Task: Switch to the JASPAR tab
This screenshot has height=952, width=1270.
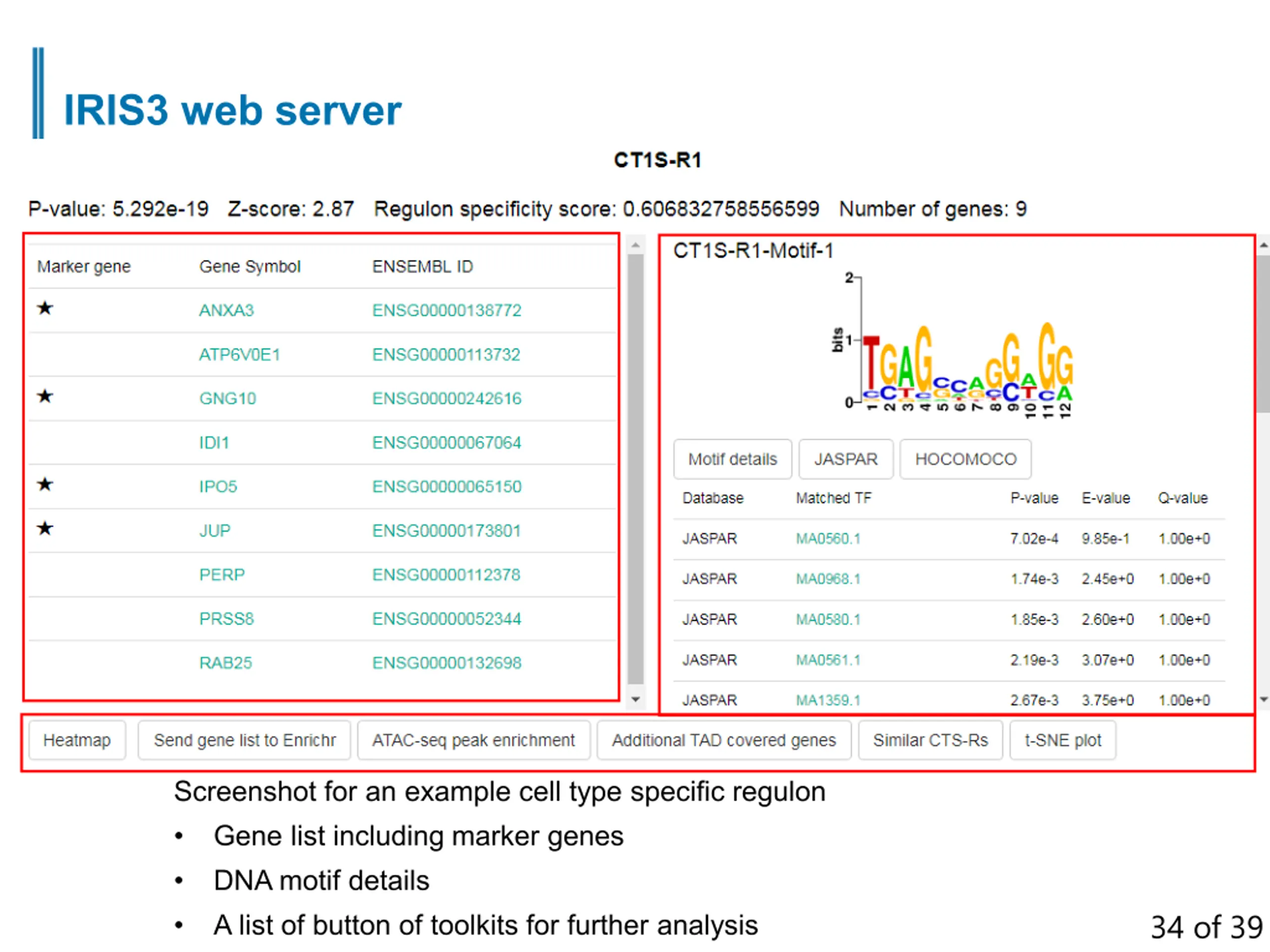Action: click(846, 459)
